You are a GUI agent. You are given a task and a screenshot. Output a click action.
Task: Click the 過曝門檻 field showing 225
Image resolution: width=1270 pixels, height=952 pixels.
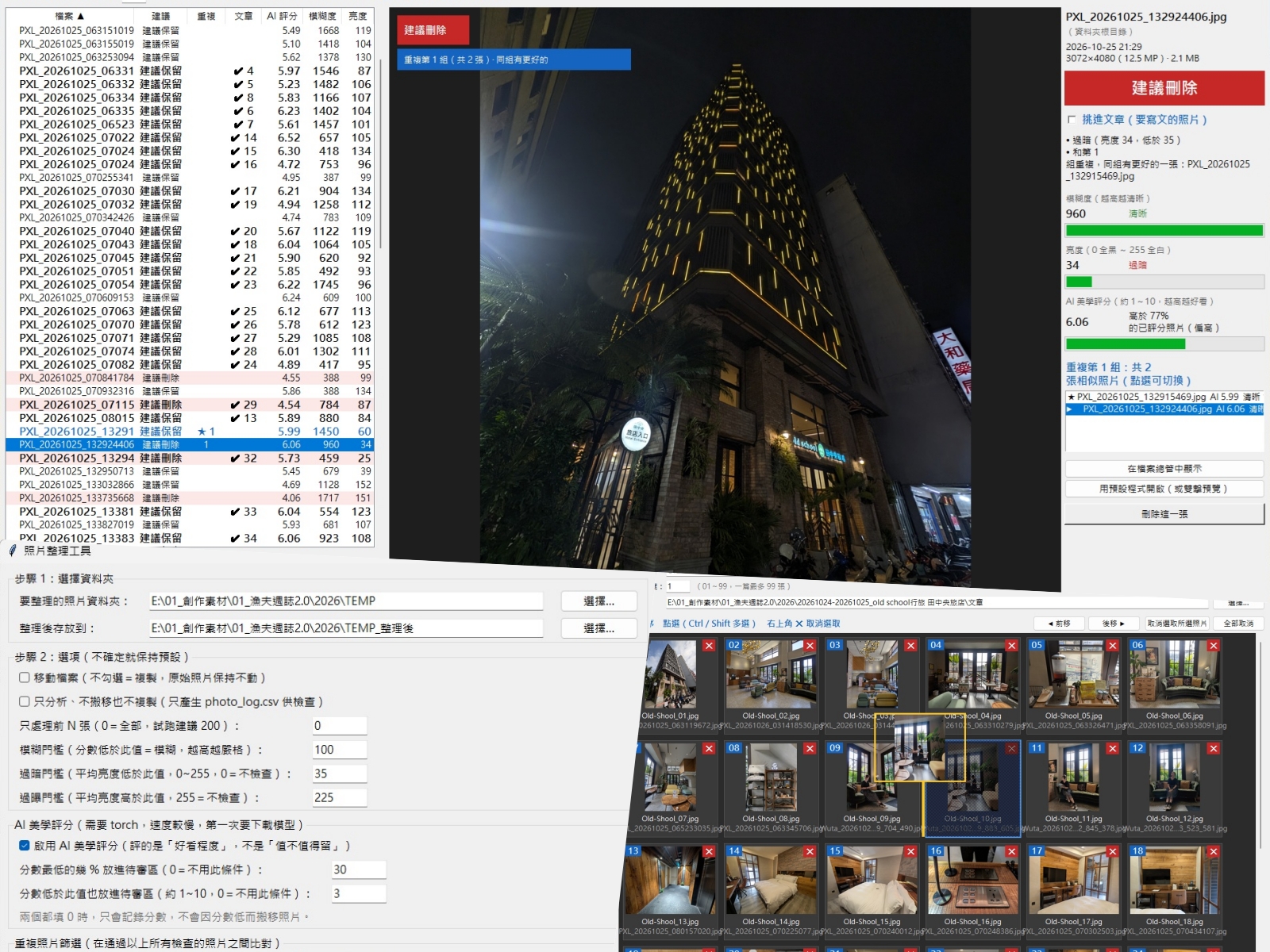[x=340, y=798]
